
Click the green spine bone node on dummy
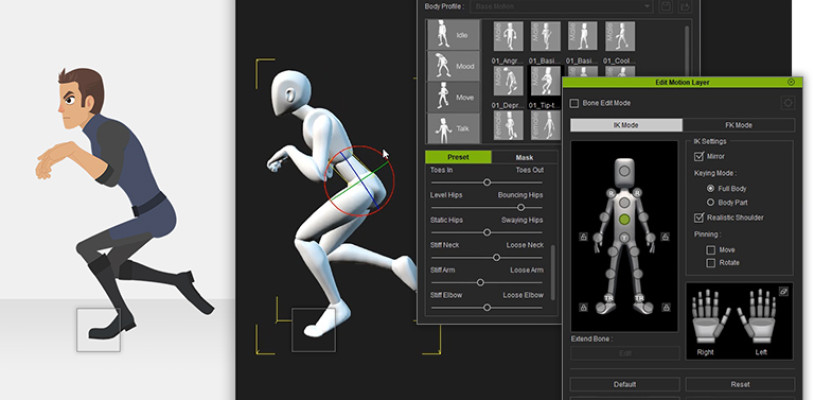click(x=624, y=217)
